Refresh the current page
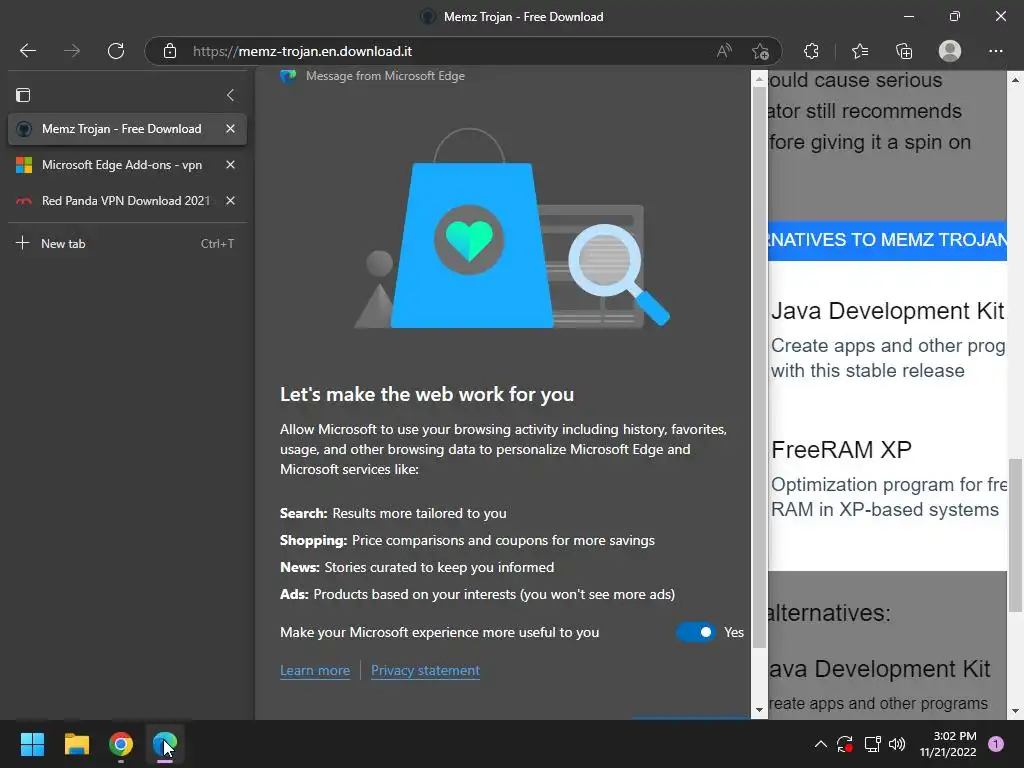Image resolution: width=1024 pixels, height=768 pixels. (116, 51)
